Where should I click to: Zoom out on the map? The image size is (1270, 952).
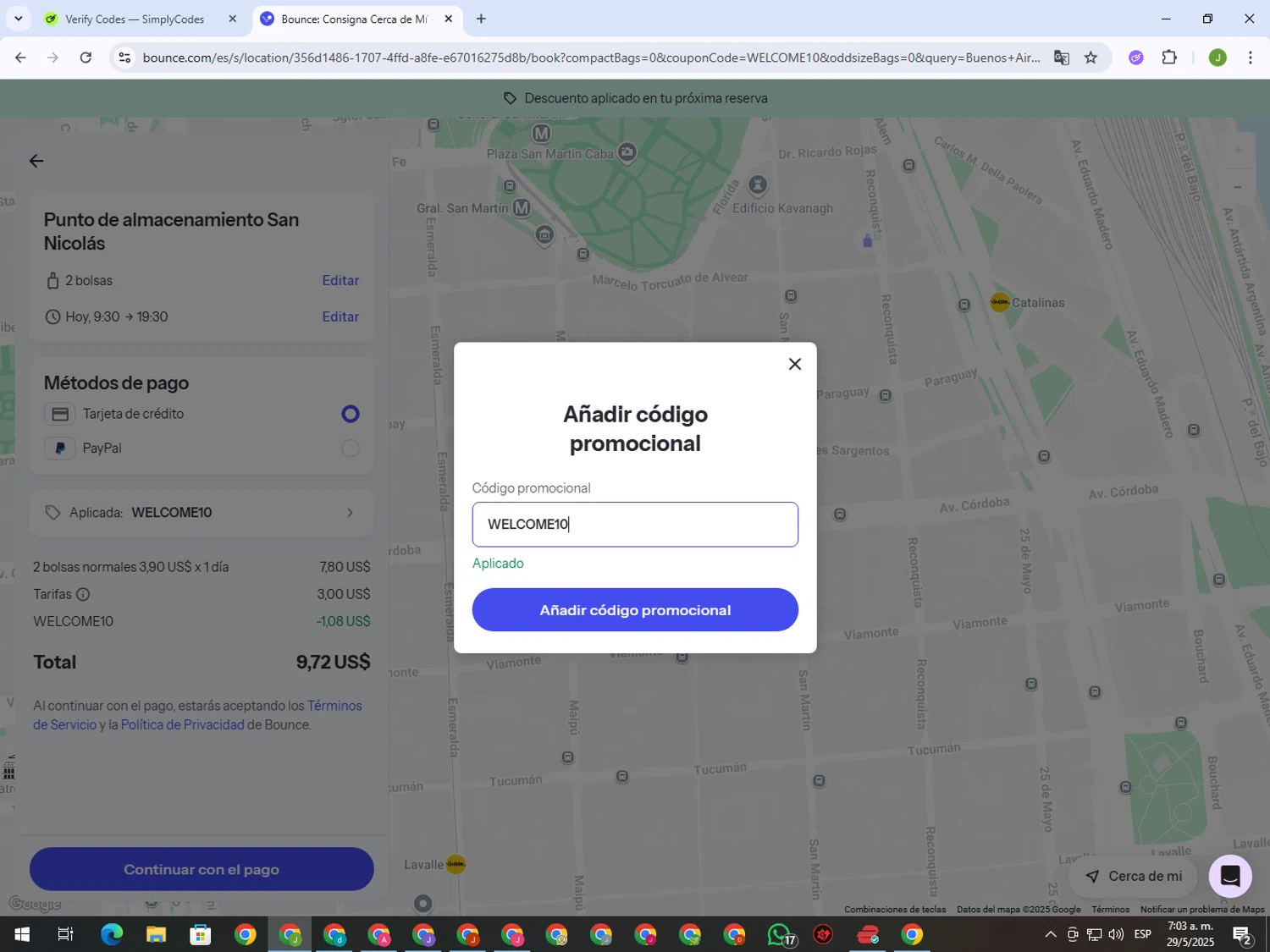[x=1237, y=186]
